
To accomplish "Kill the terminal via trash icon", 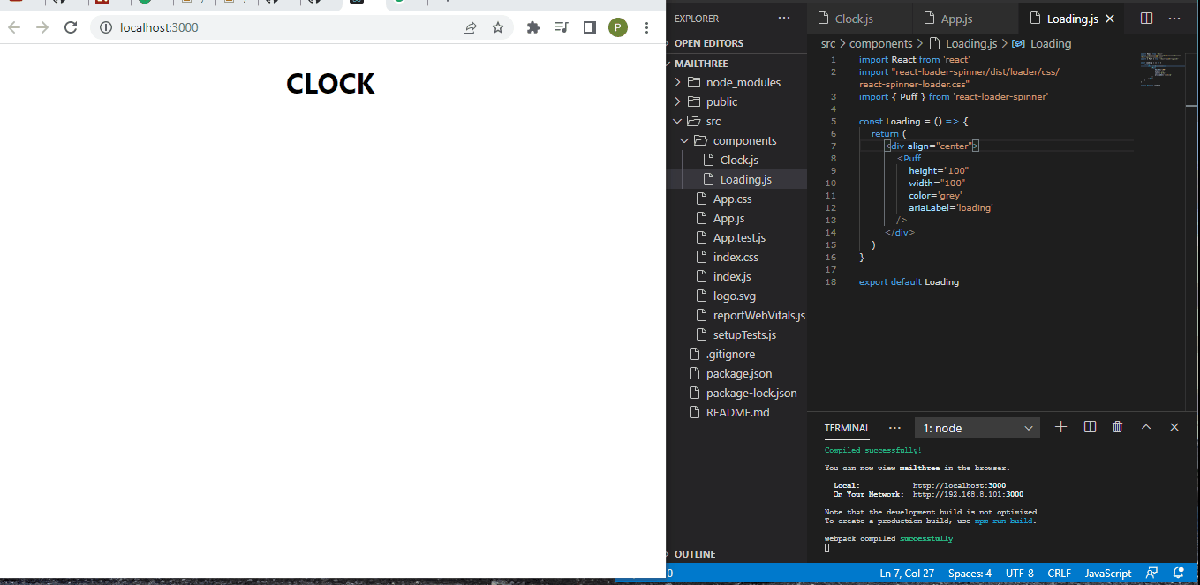I will click(x=1117, y=426).
